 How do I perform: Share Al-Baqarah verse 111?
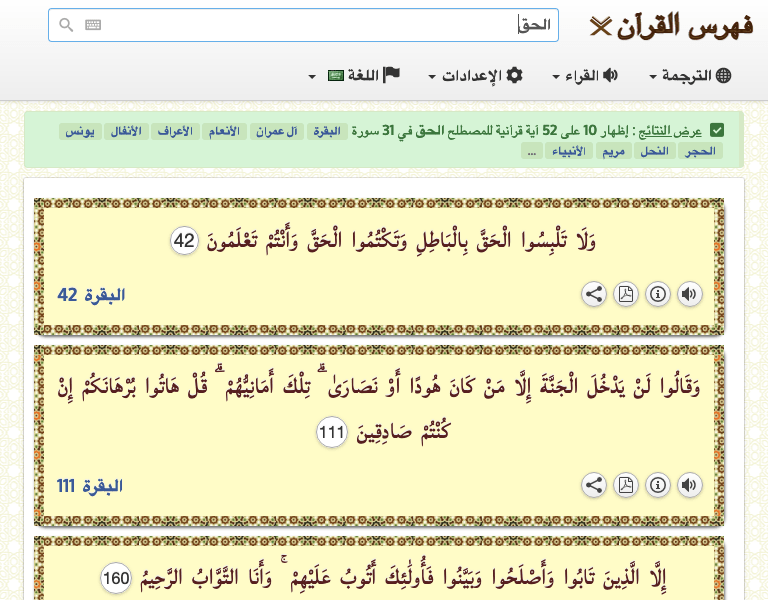594,485
